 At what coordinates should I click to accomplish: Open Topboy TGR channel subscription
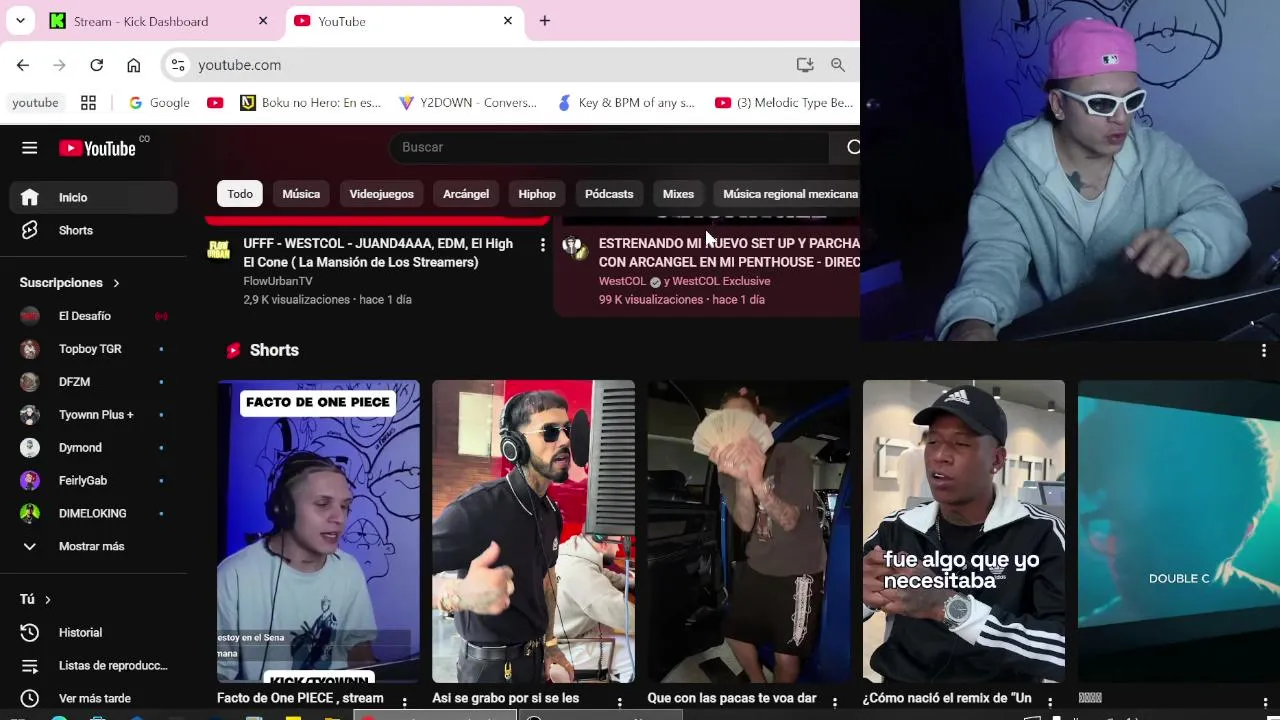(94, 349)
